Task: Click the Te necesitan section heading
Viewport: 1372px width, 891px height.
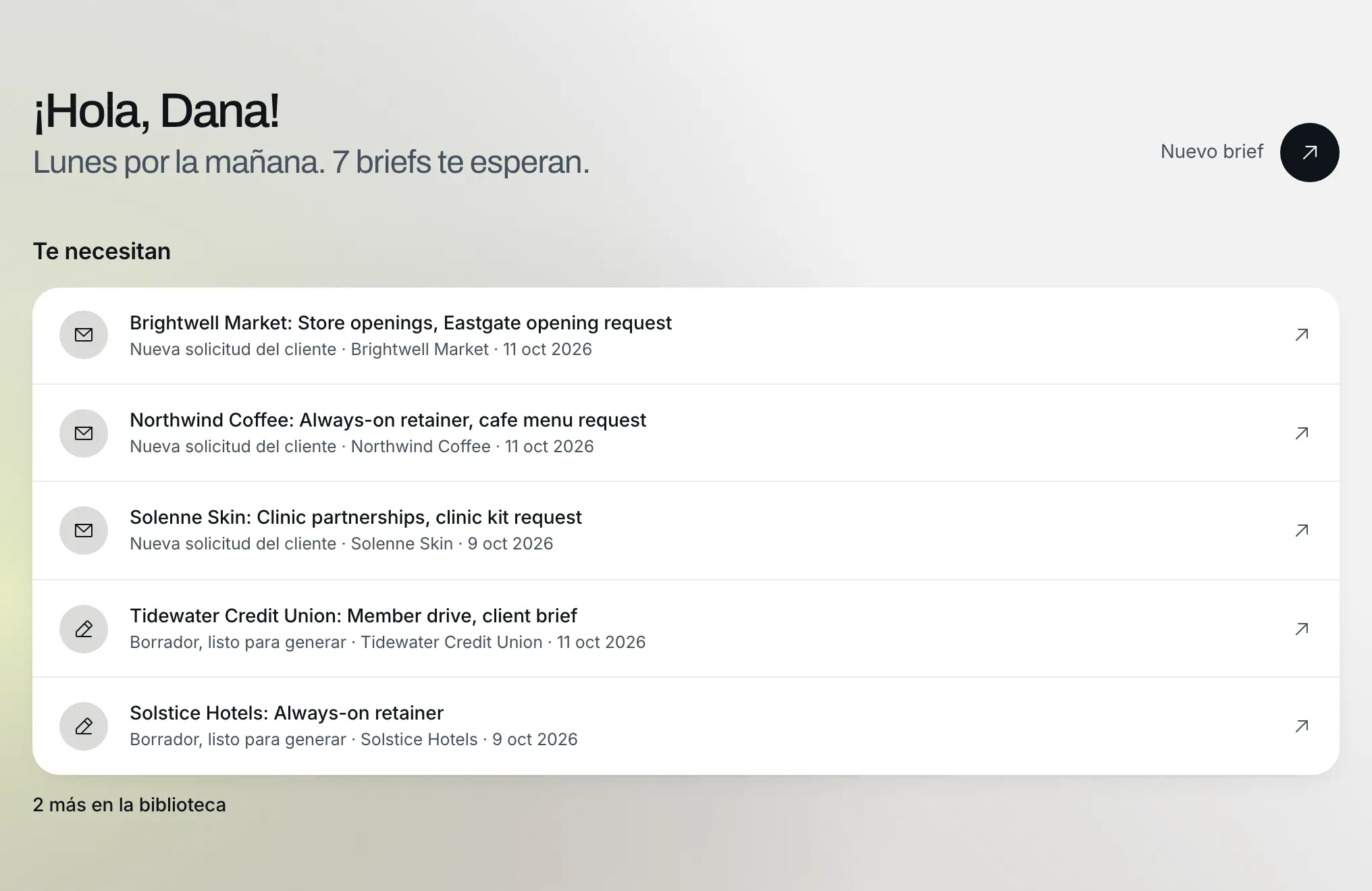Action: pyautogui.click(x=101, y=251)
